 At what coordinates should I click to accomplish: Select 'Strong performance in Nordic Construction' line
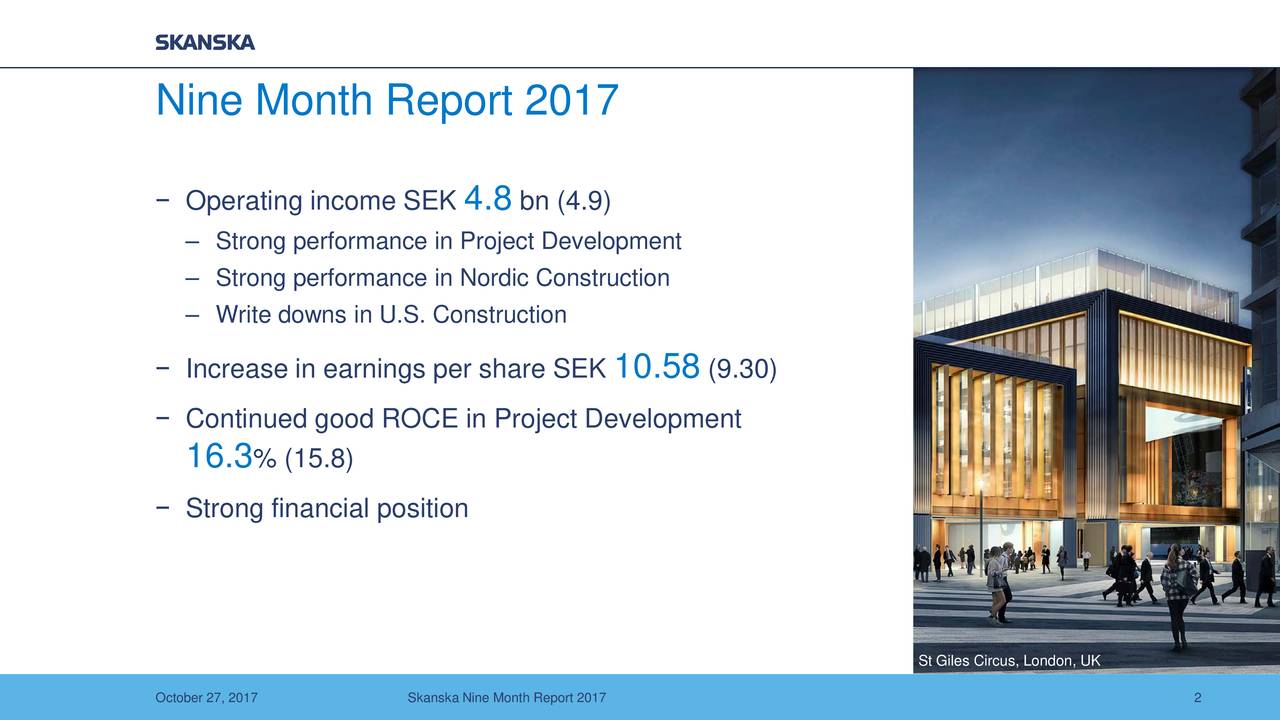click(428, 278)
